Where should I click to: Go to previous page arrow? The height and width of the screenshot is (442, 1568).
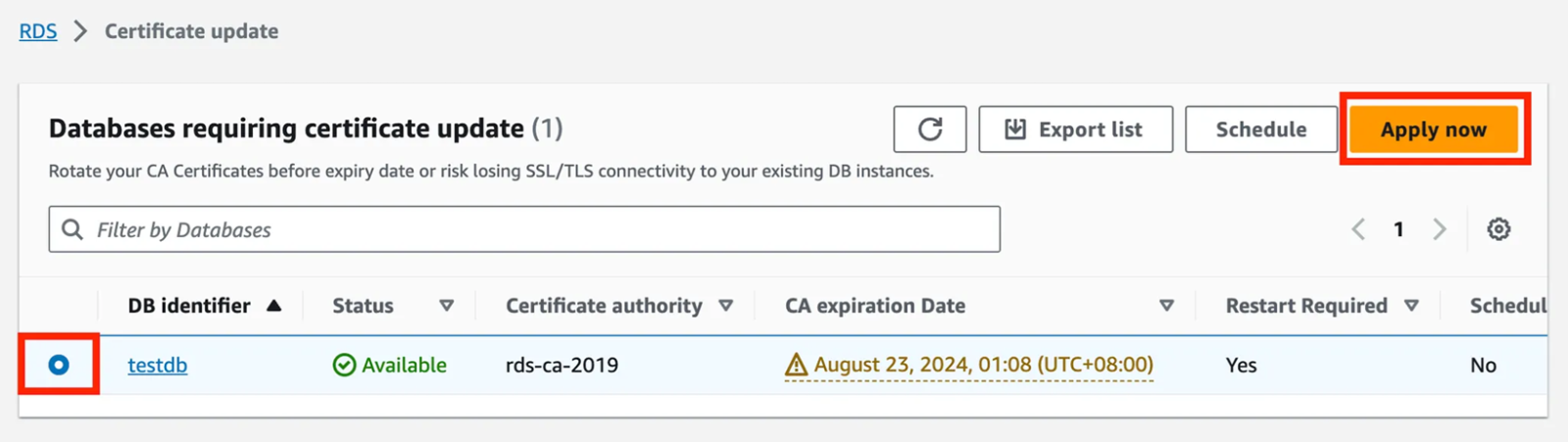coord(1358,229)
